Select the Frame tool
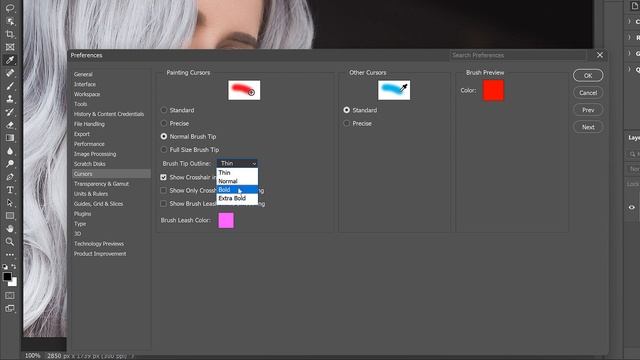This screenshot has height=360, width=640. point(10,47)
